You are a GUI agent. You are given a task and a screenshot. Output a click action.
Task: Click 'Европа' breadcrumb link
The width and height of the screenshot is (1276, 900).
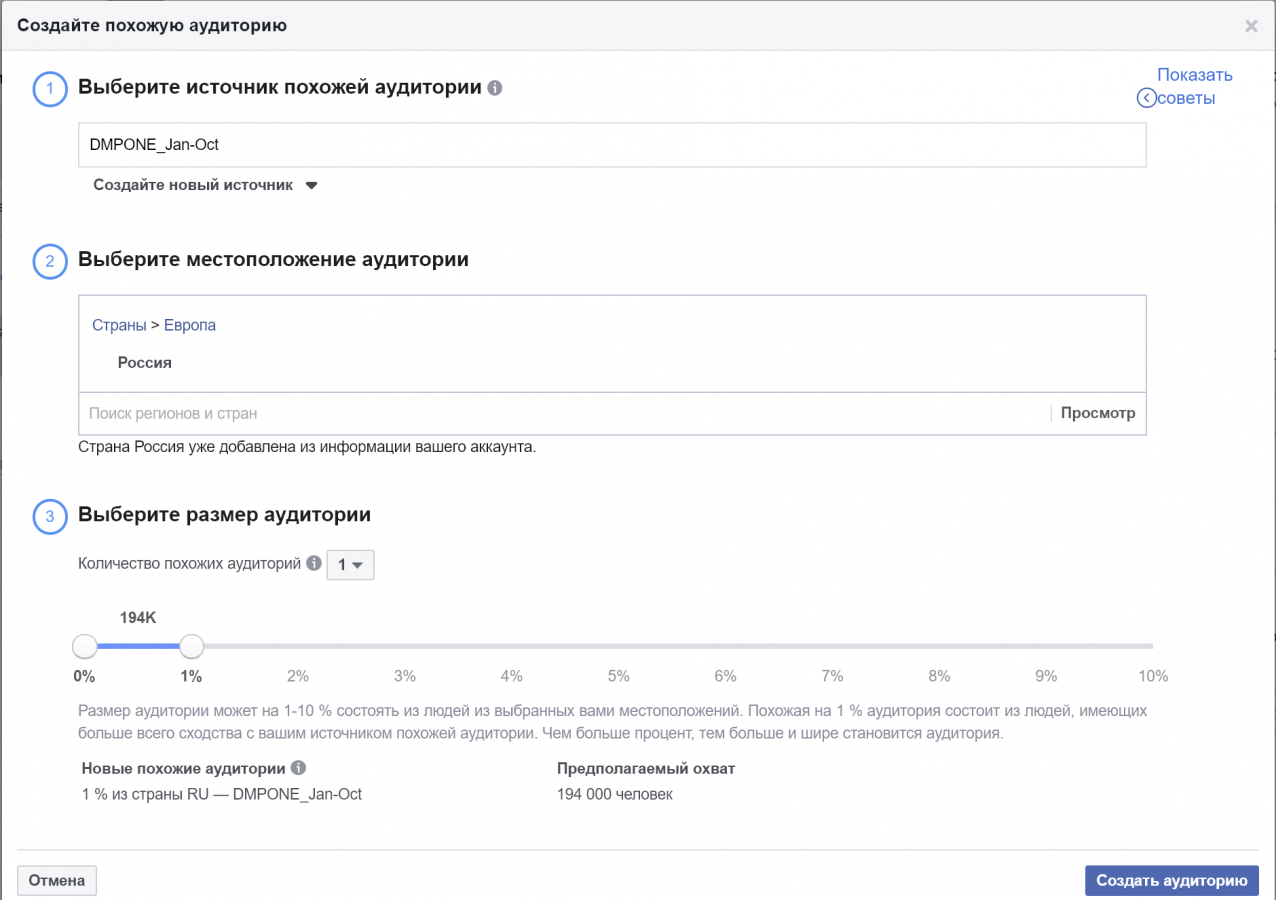190,325
